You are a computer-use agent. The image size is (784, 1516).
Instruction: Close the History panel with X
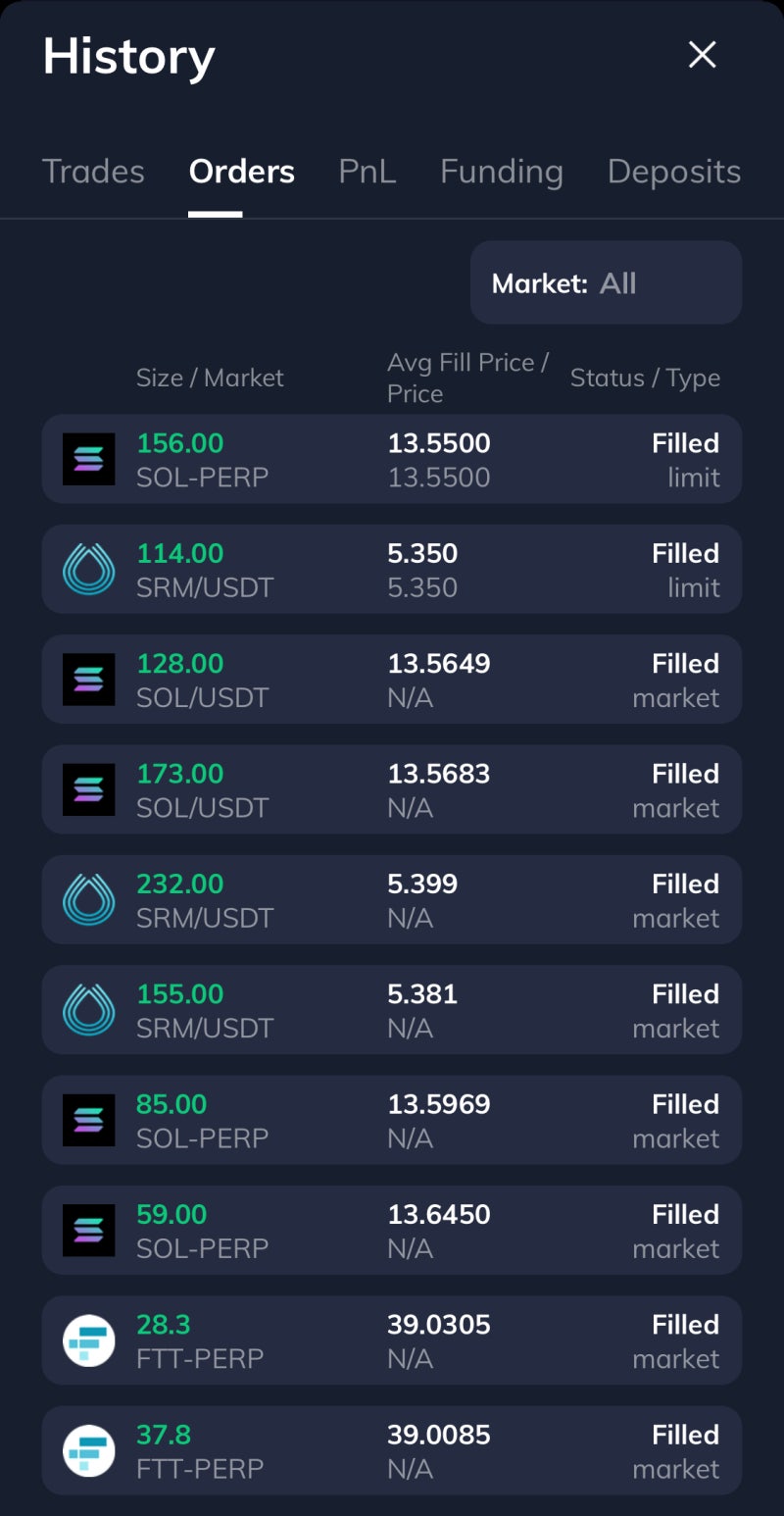tap(703, 55)
